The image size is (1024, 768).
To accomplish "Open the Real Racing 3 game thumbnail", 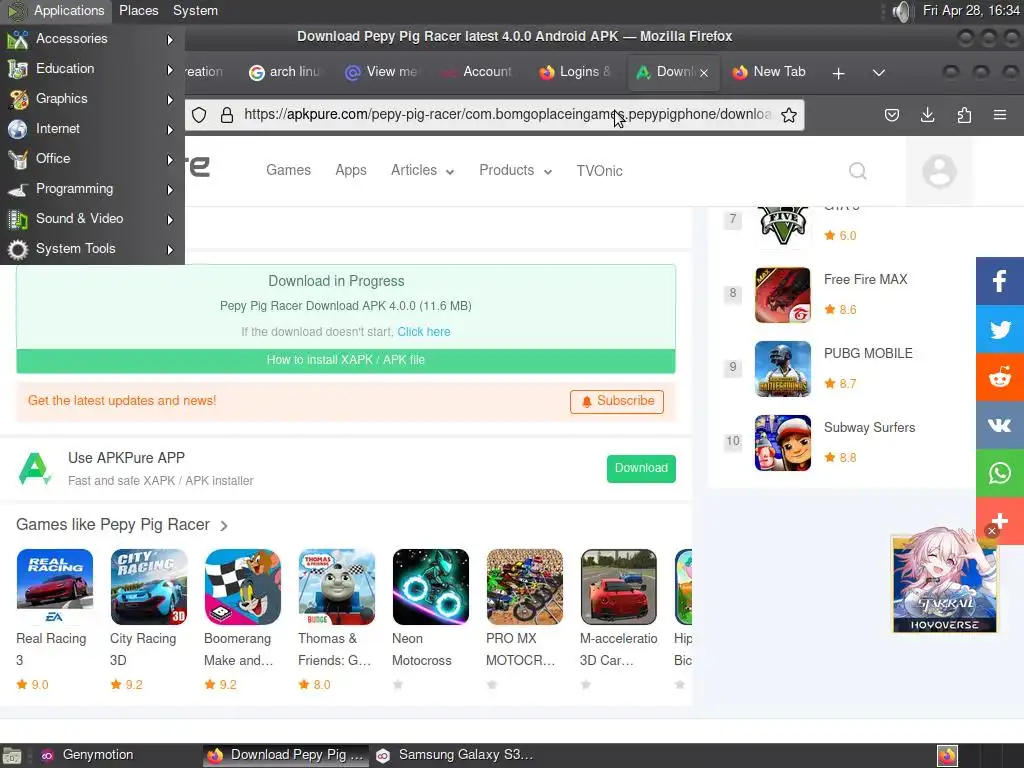I will [55, 587].
